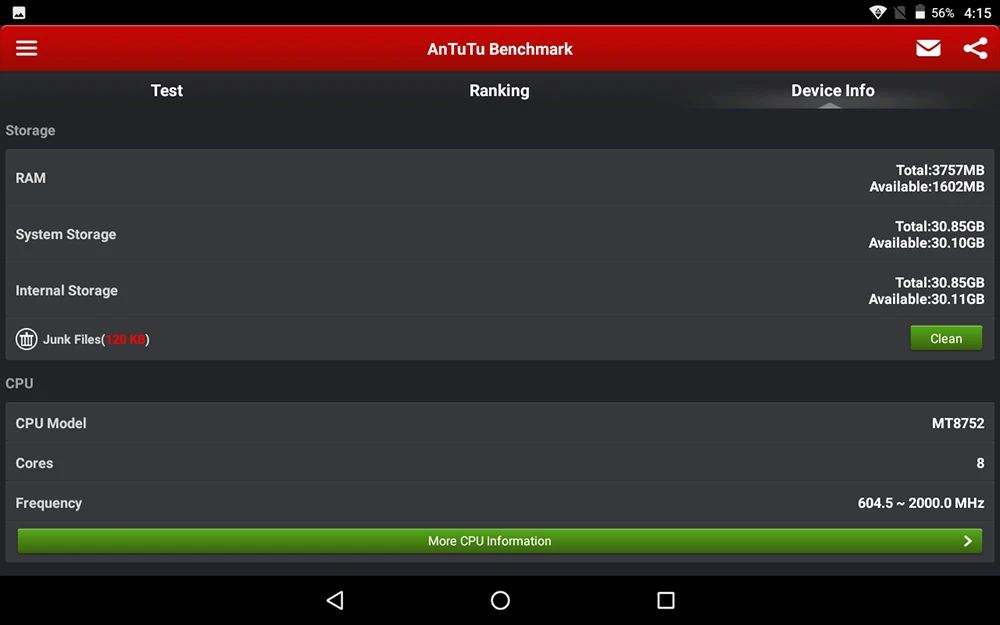
Task: Tap the battery status icon
Action: point(920,12)
